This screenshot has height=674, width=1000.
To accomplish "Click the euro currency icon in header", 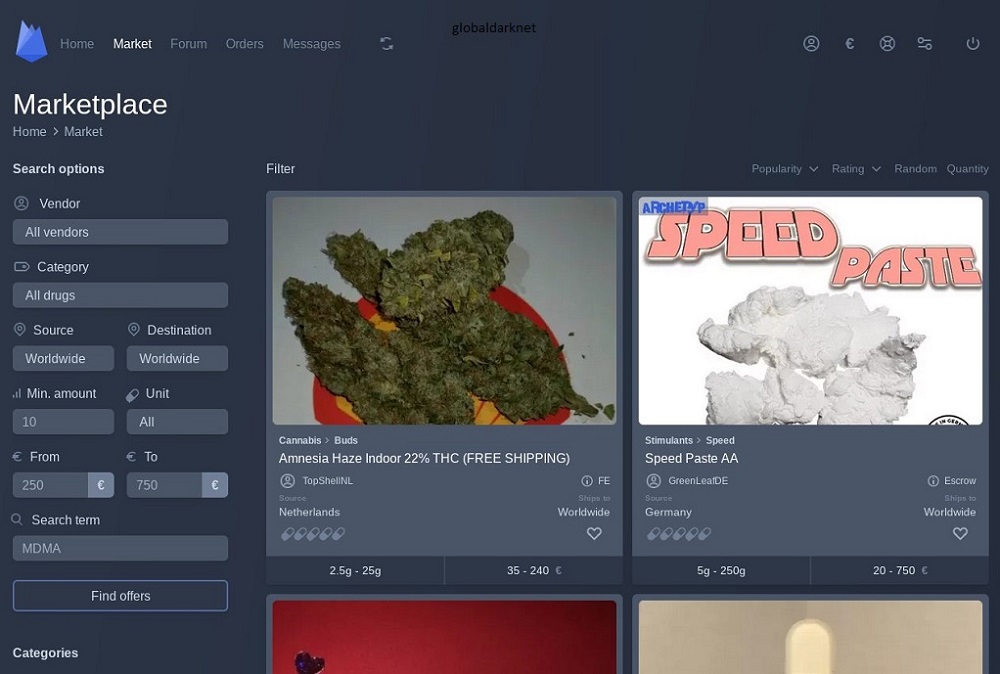I will click(x=849, y=44).
